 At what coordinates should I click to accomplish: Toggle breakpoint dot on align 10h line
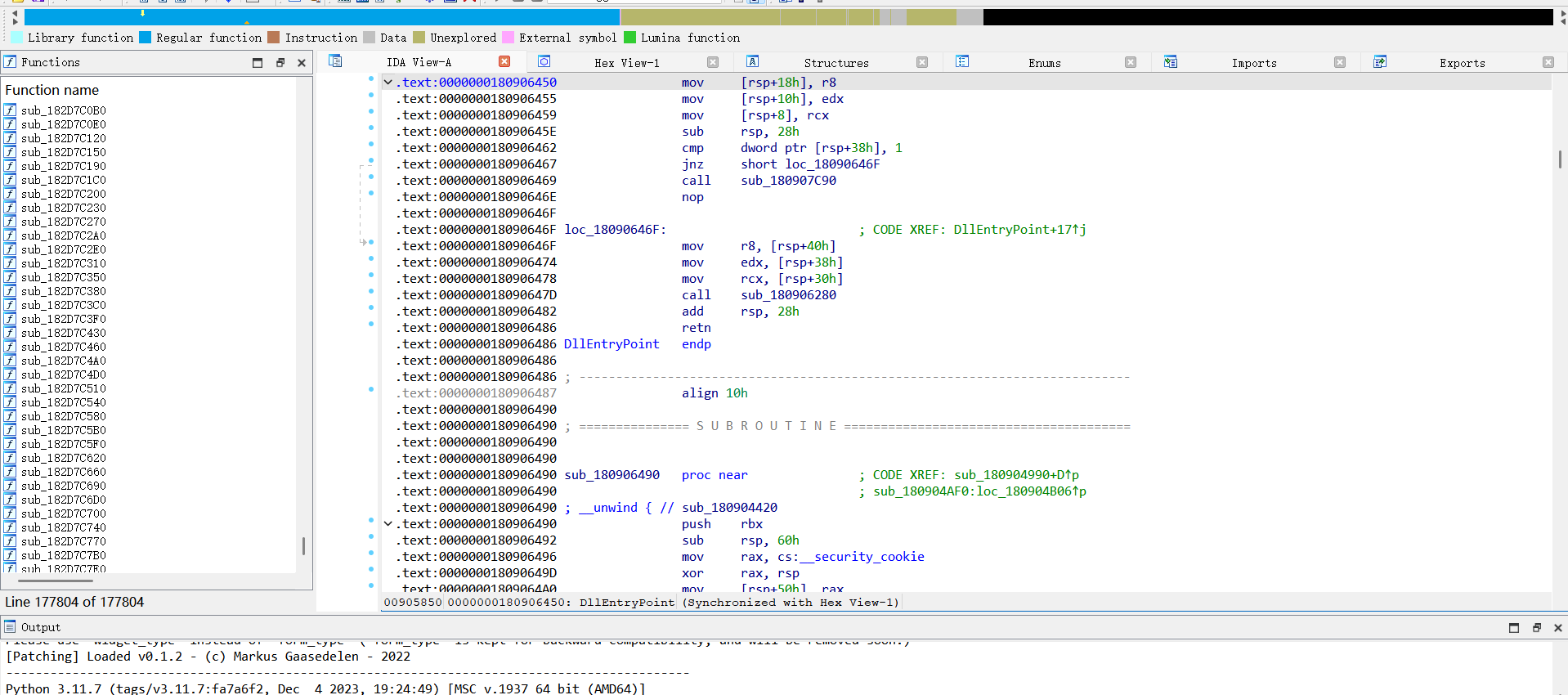point(371,390)
